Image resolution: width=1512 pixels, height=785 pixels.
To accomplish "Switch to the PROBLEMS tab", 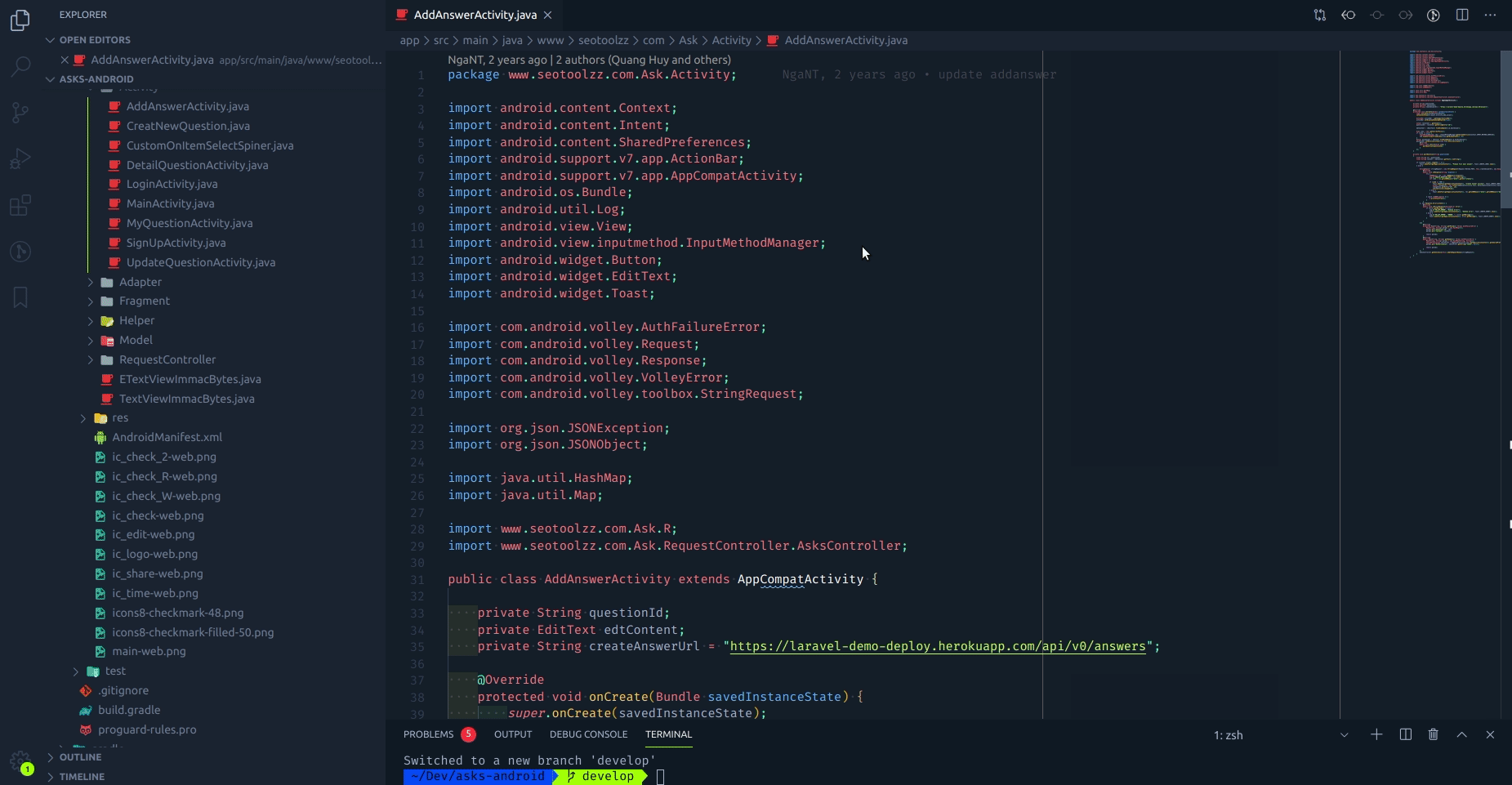I will [428, 734].
